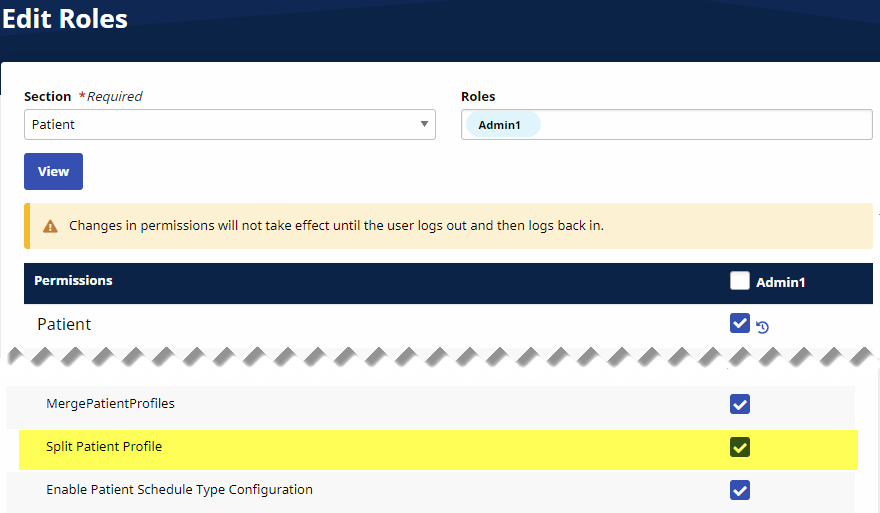The height and width of the screenshot is (513, 880).
Task: Uncheck the MergePatientProfiles checkbox
Action: point(740,404)
